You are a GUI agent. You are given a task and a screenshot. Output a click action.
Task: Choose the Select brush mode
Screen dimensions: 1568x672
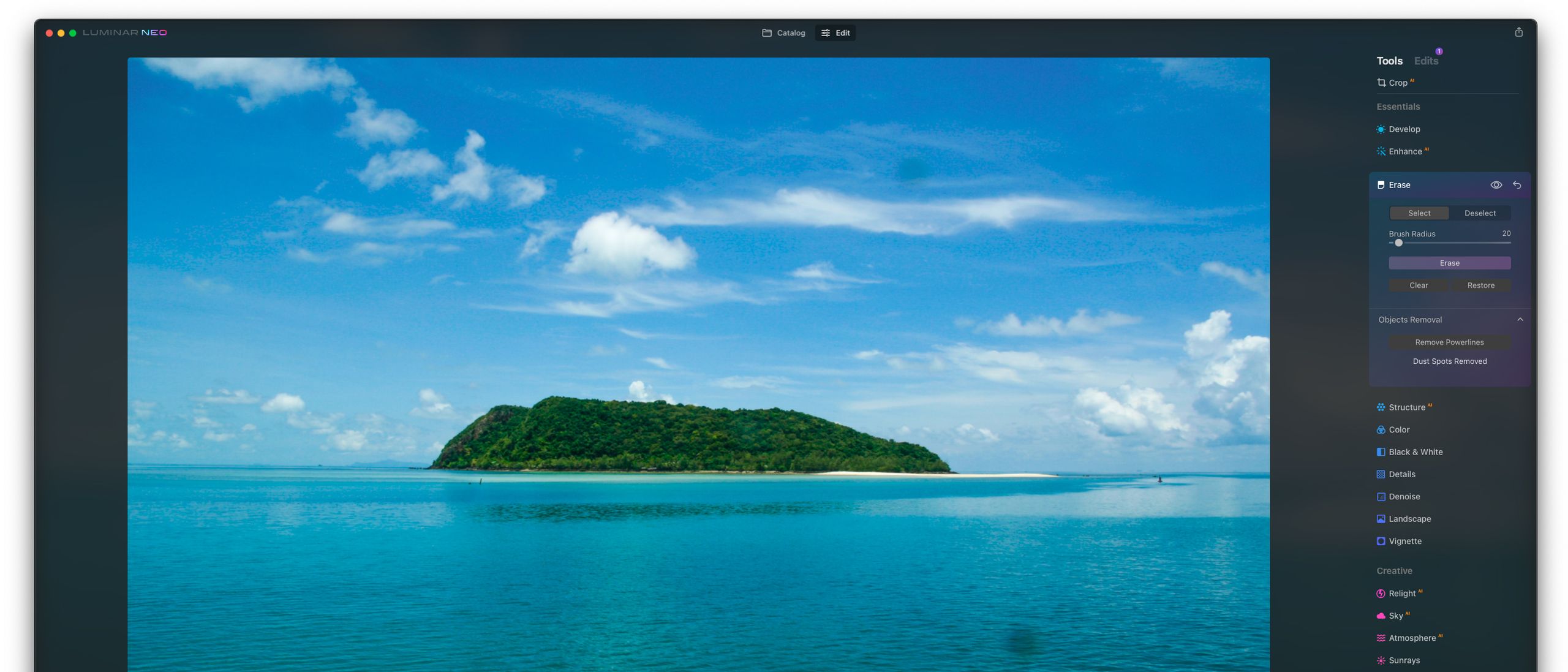1419,213
